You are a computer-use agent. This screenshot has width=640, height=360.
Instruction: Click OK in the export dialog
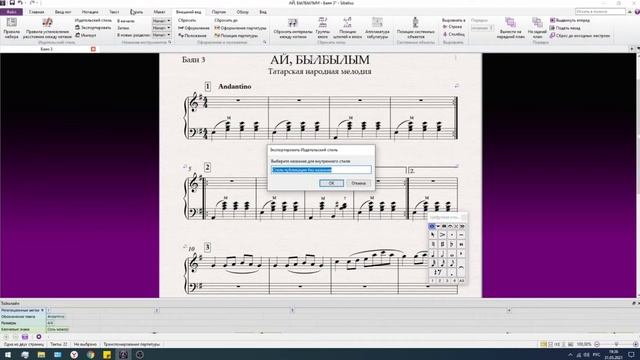(x=331, y=183)
